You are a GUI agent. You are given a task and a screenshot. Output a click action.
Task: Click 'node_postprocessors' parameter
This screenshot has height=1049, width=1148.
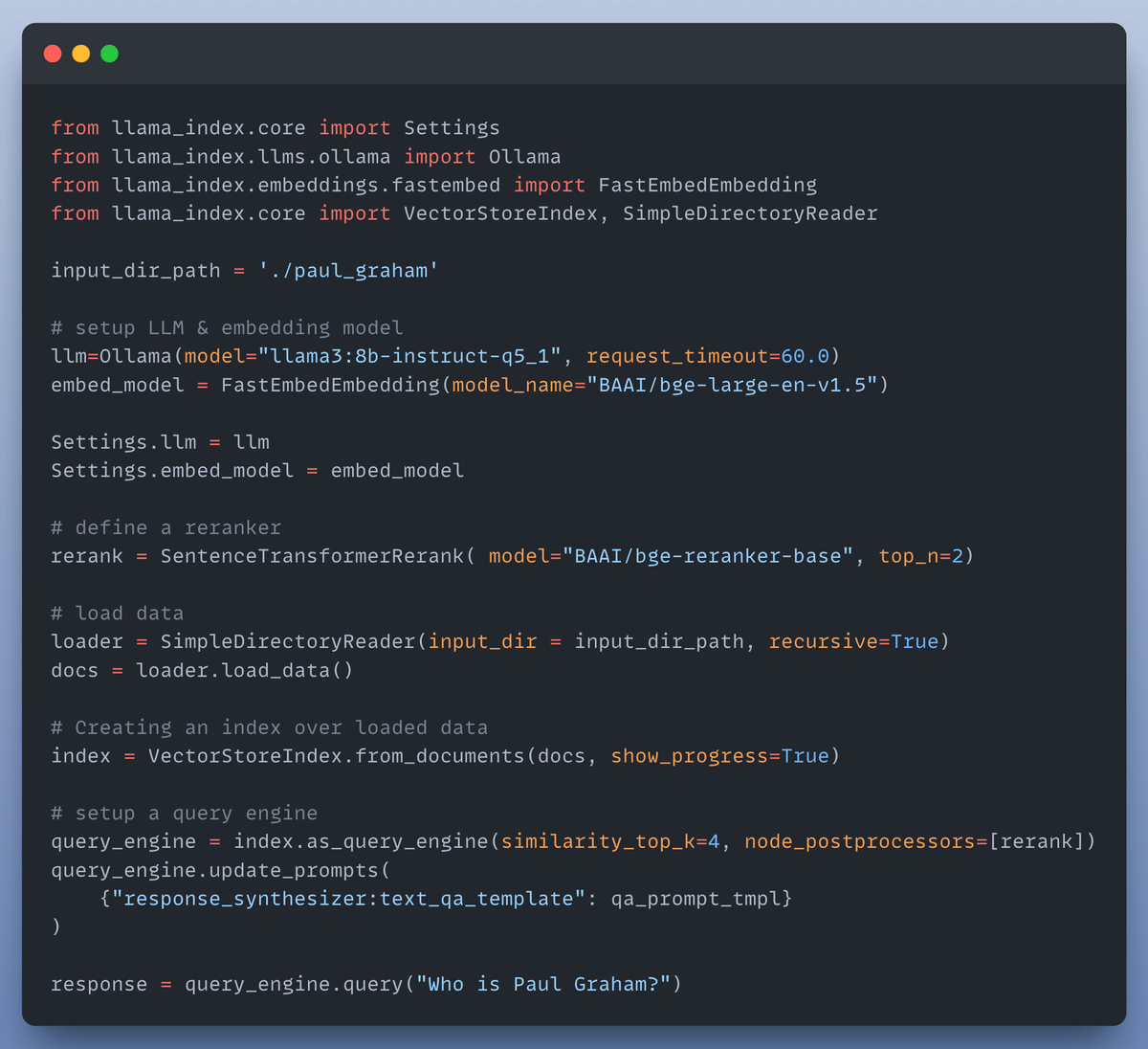(860, 842)
